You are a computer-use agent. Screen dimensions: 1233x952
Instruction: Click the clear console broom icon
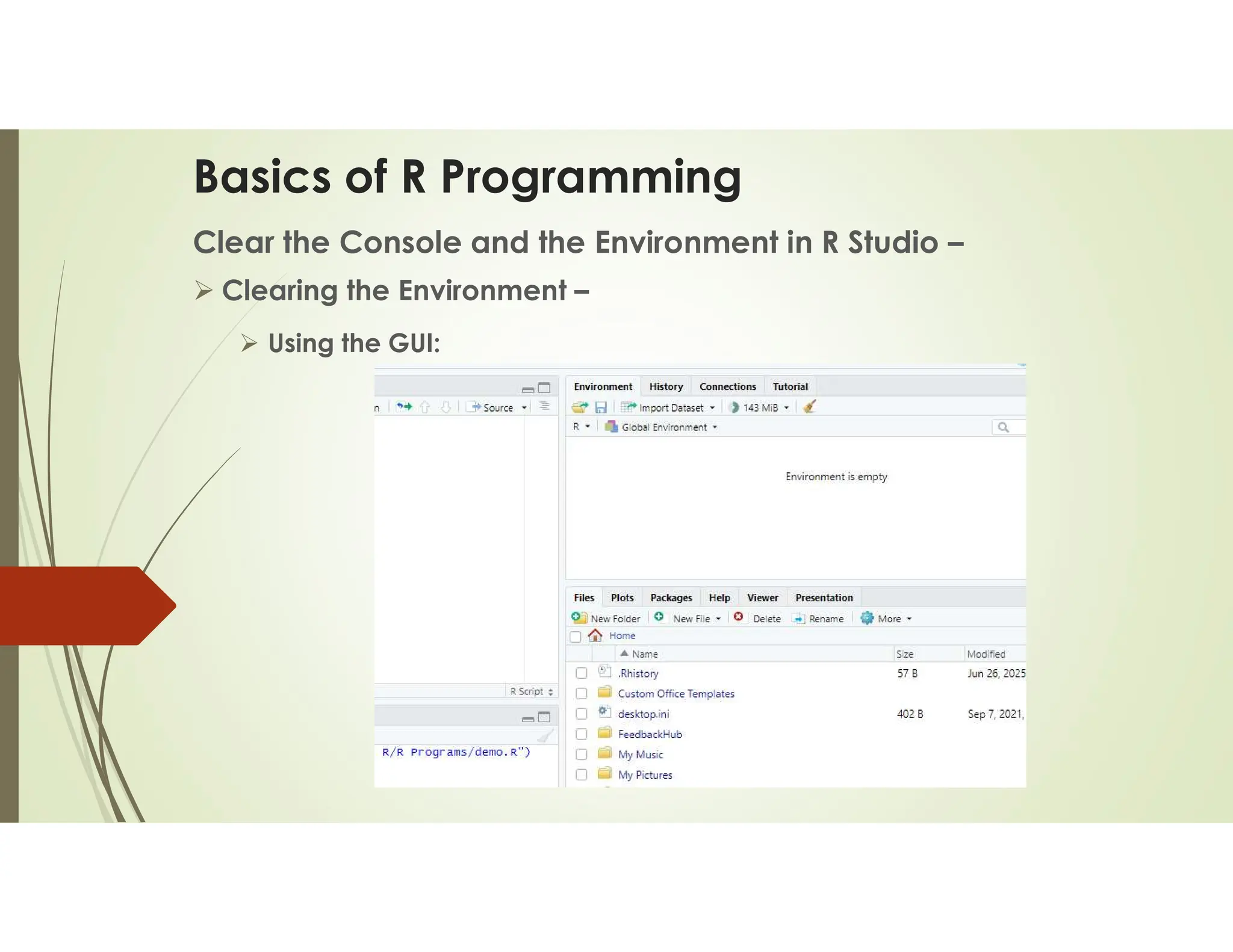pos(545,736)
